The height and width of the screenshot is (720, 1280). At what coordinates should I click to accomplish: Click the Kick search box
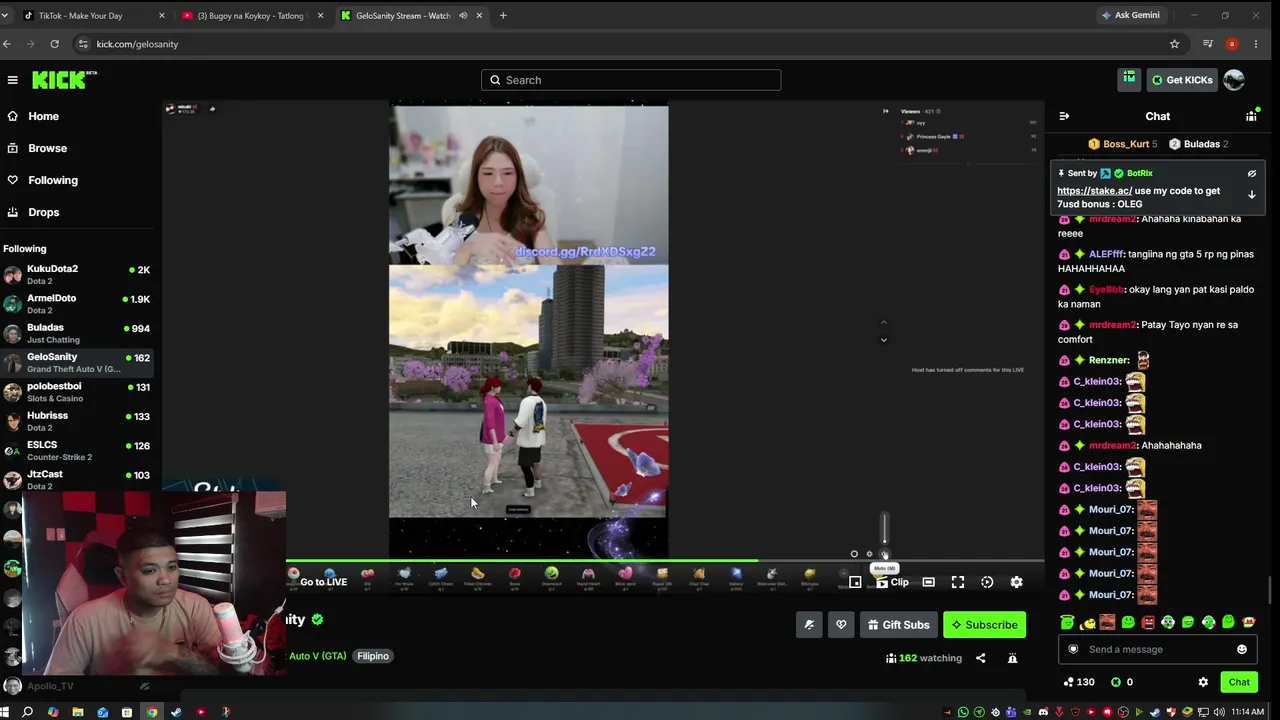[631, 80]
